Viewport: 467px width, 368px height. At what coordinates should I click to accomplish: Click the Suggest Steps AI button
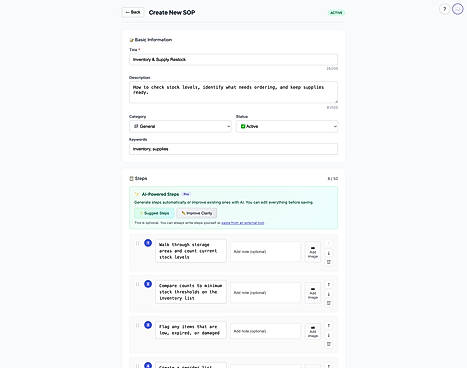(154, 213)
